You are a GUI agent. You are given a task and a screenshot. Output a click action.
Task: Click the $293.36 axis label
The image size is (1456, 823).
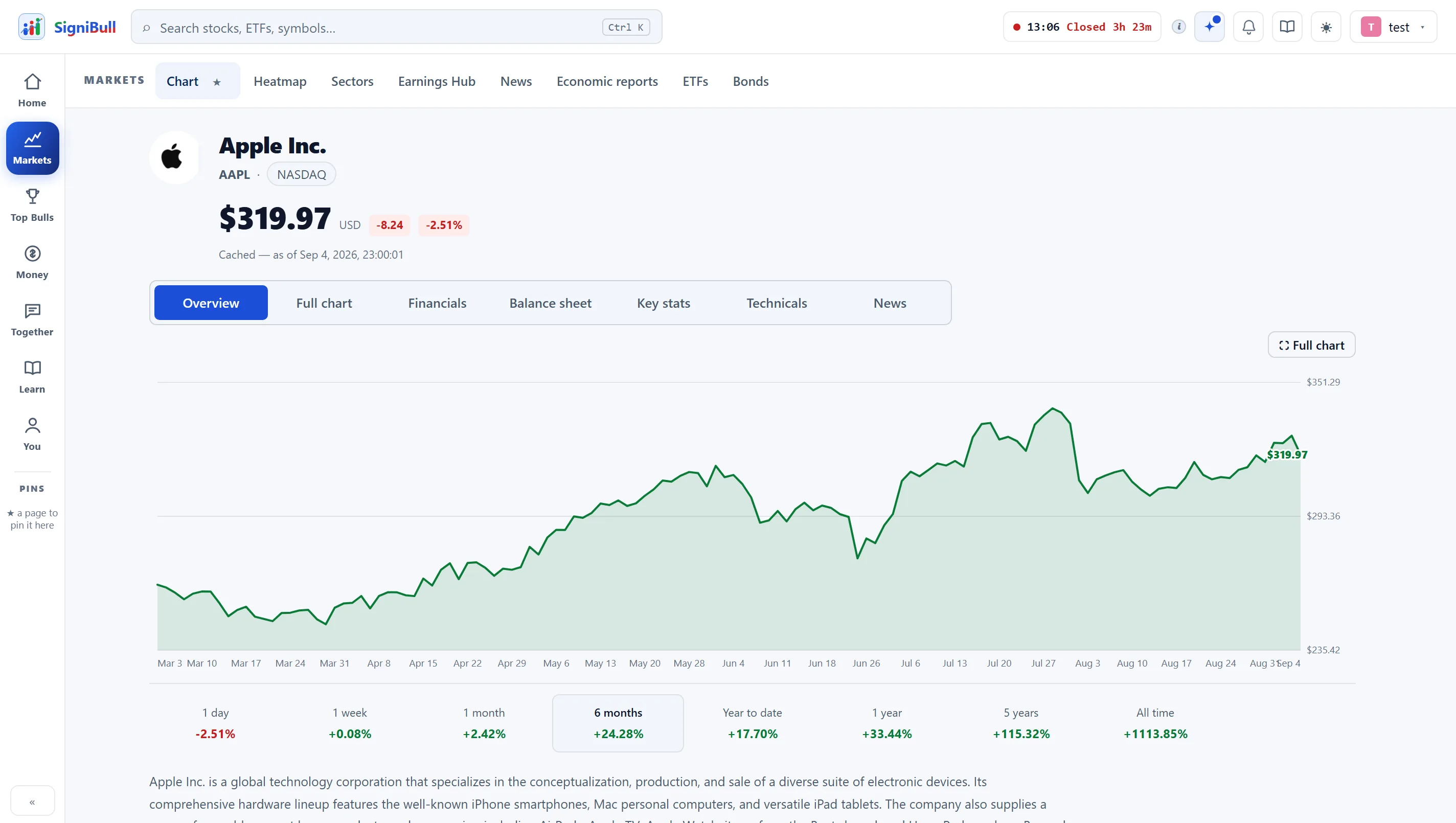[1323, 516]
